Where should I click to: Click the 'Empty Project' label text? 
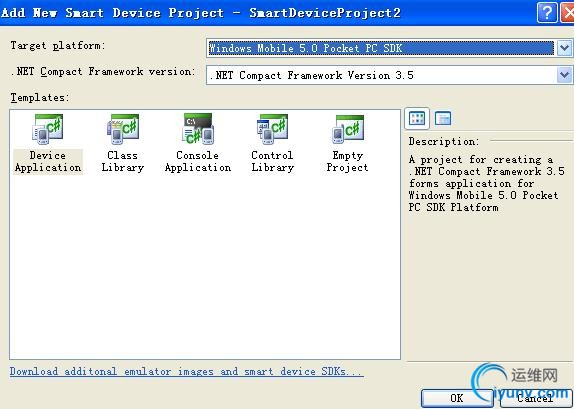point(347,161)
